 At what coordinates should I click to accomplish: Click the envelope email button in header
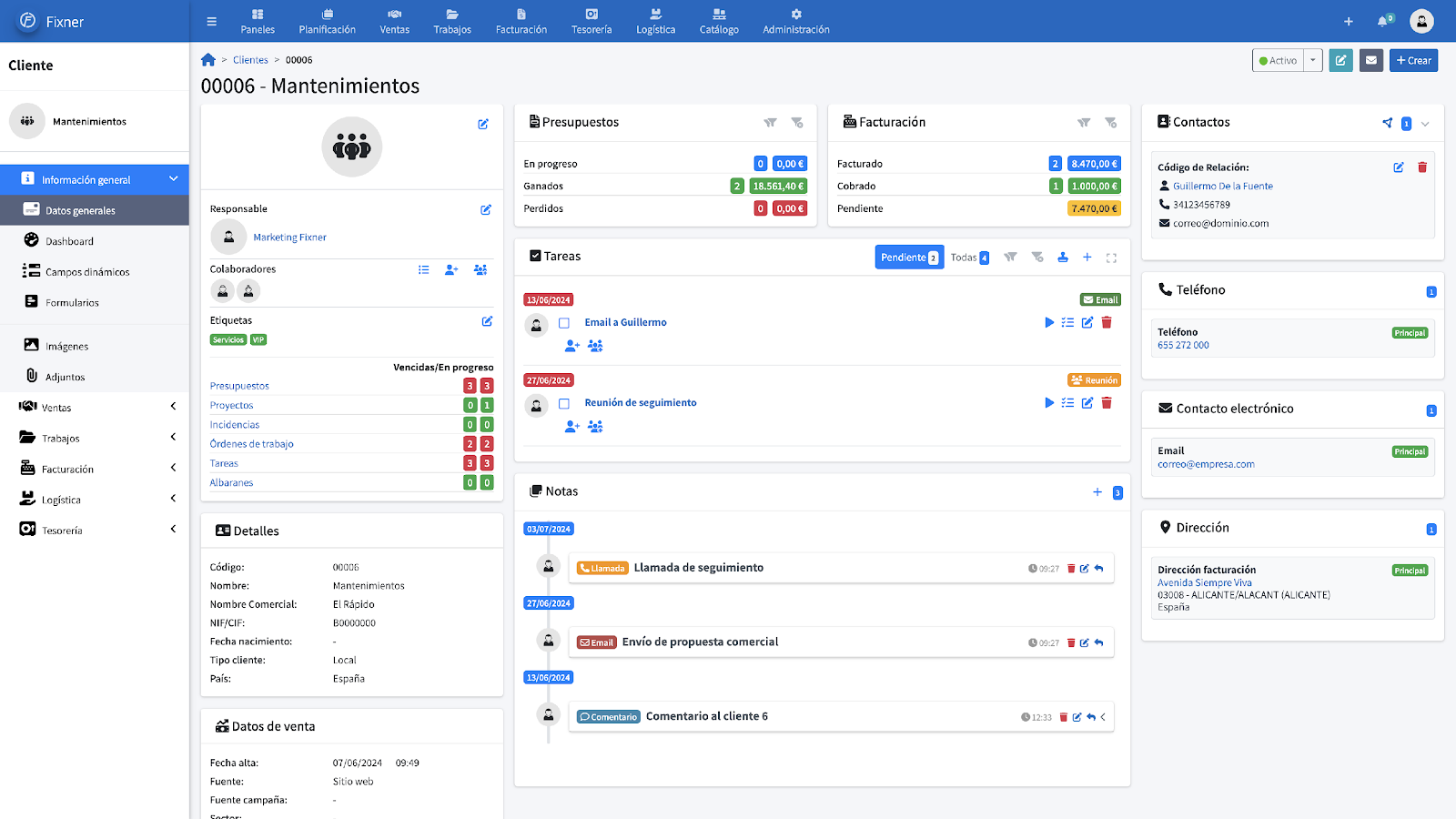(x=1371, y=61)
